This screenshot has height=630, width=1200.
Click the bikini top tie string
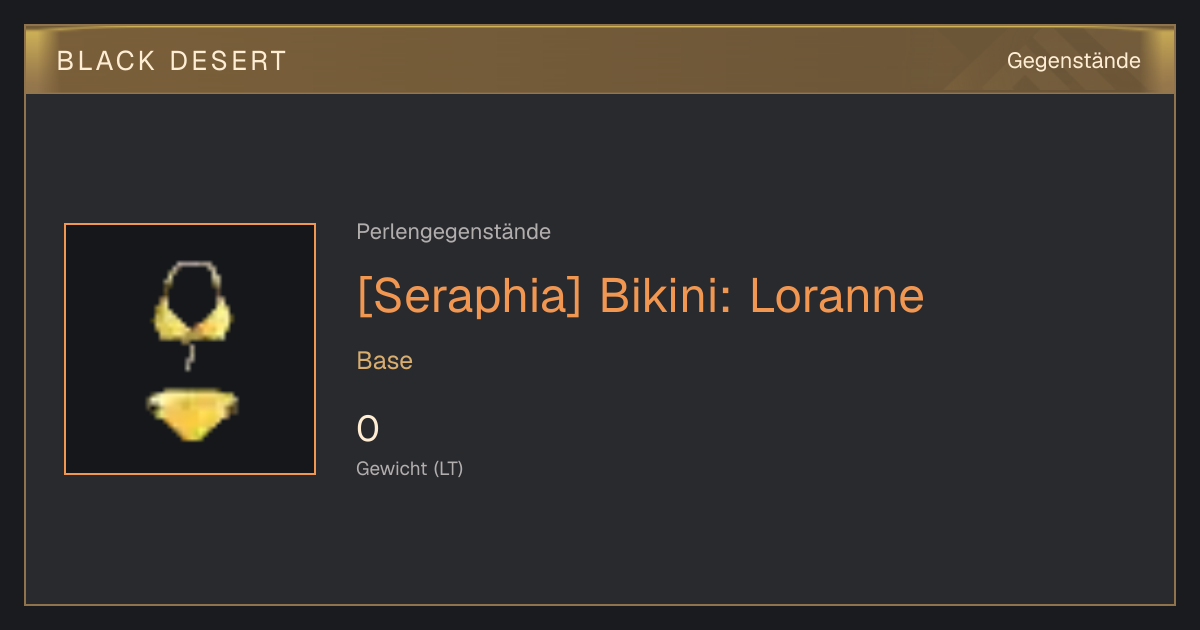186,357
